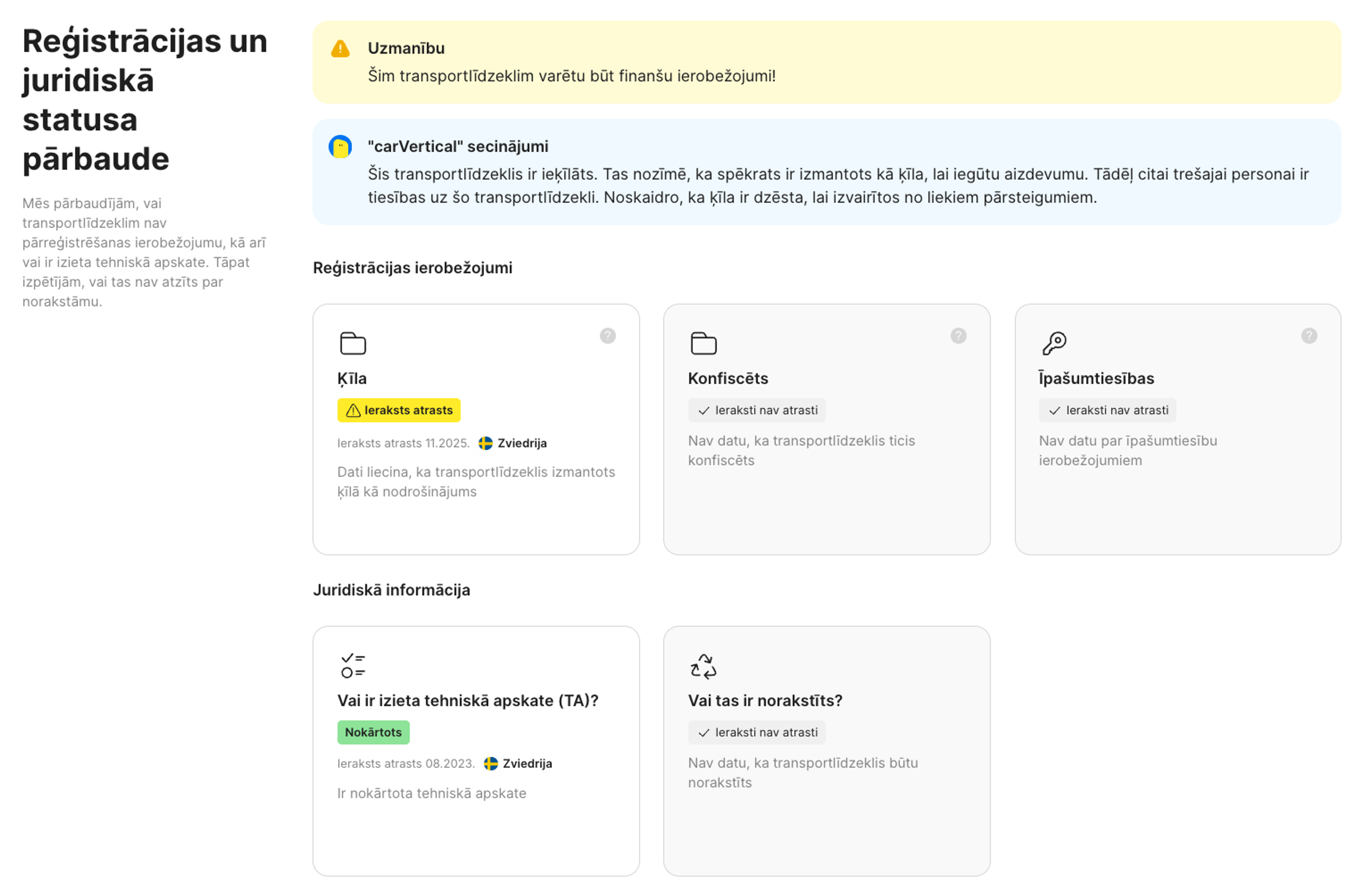Click 'Ieraksti nav atrasti' under Īpašumtiesības

(x=1107, y=410)
